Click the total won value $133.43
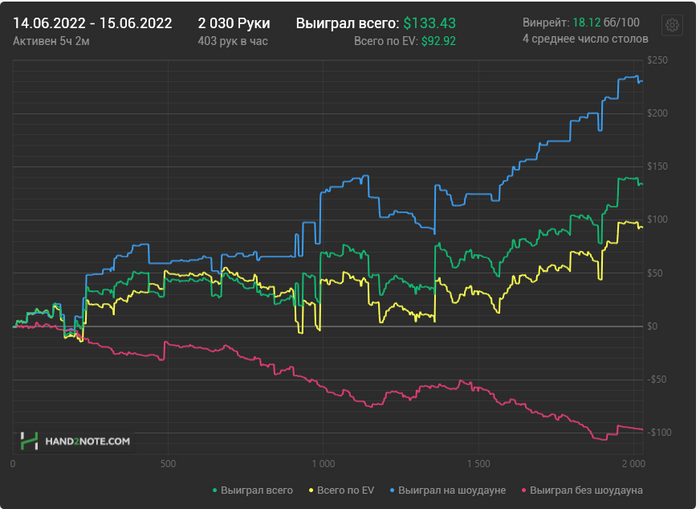The width and height of the screenshot is (700, 509). tap(429, 23)
